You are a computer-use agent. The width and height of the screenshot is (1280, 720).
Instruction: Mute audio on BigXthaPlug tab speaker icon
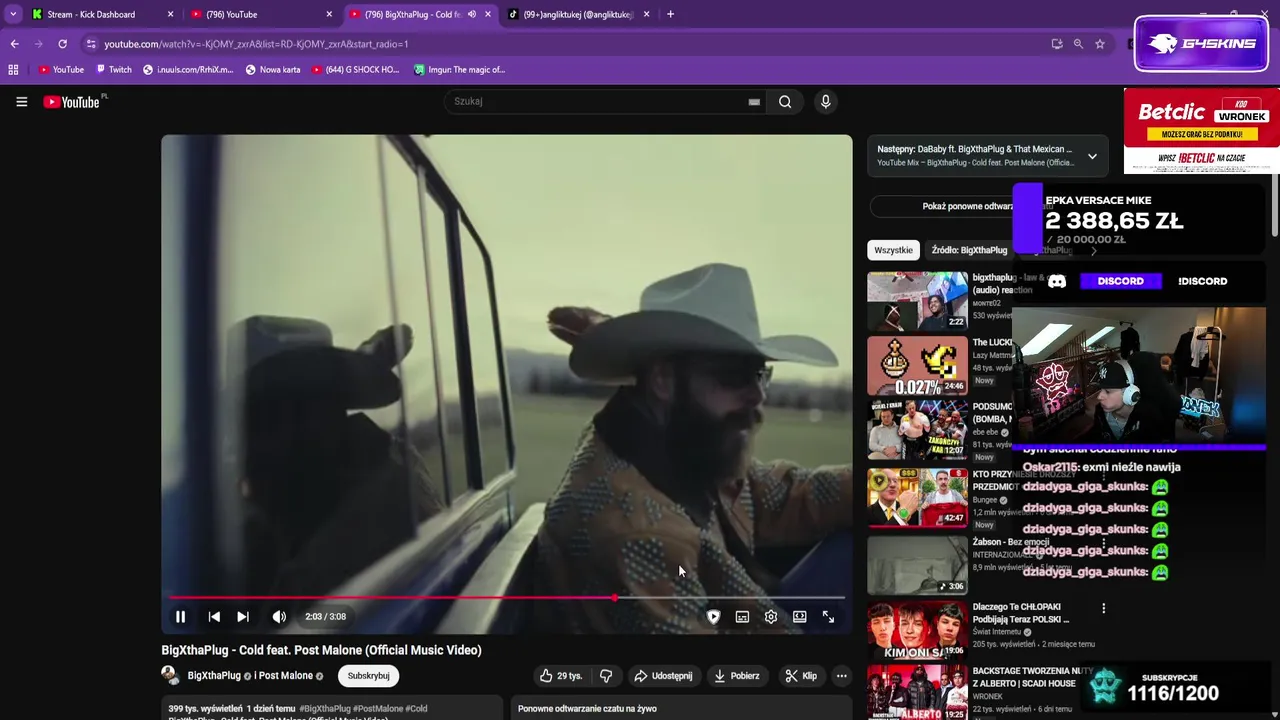coord(472,14)
